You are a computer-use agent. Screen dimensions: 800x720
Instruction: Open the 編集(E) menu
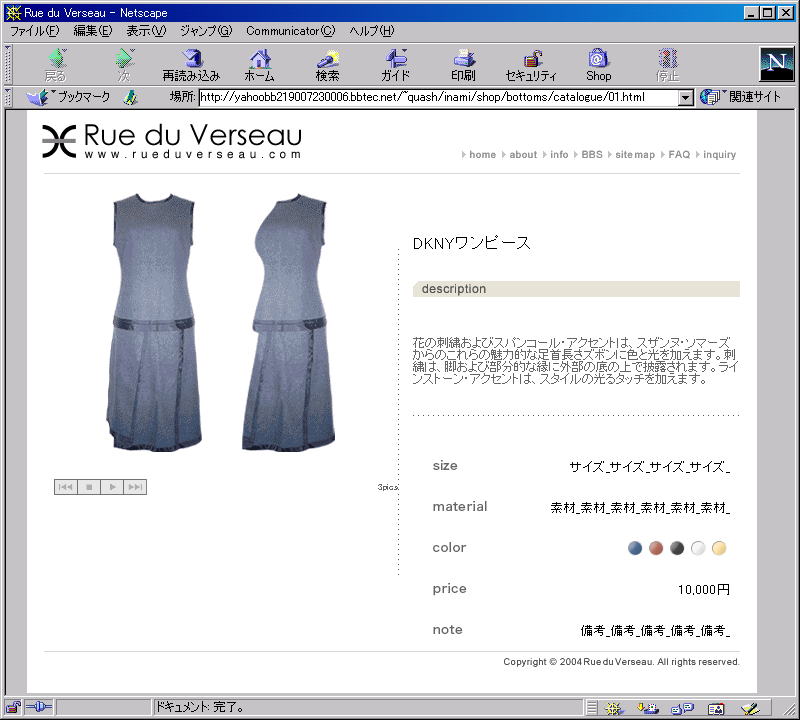[x=93, y=31]
